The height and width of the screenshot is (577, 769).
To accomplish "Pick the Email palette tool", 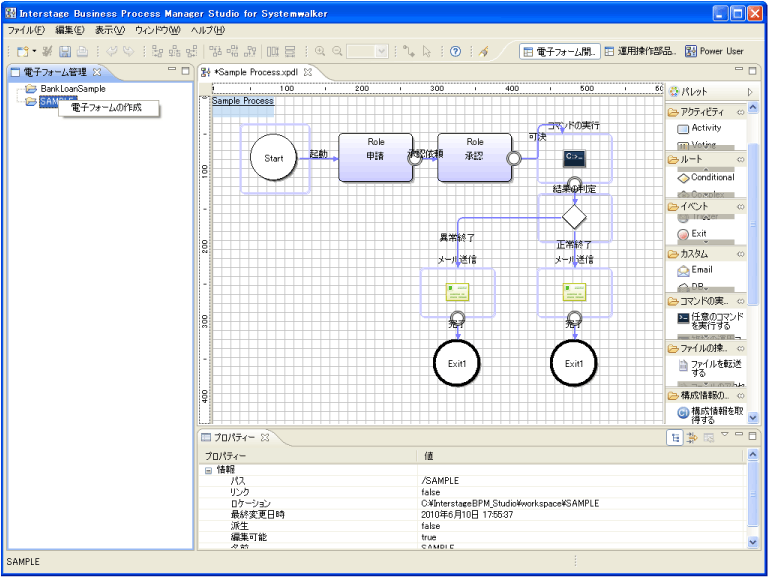I will tap(695, 270).
